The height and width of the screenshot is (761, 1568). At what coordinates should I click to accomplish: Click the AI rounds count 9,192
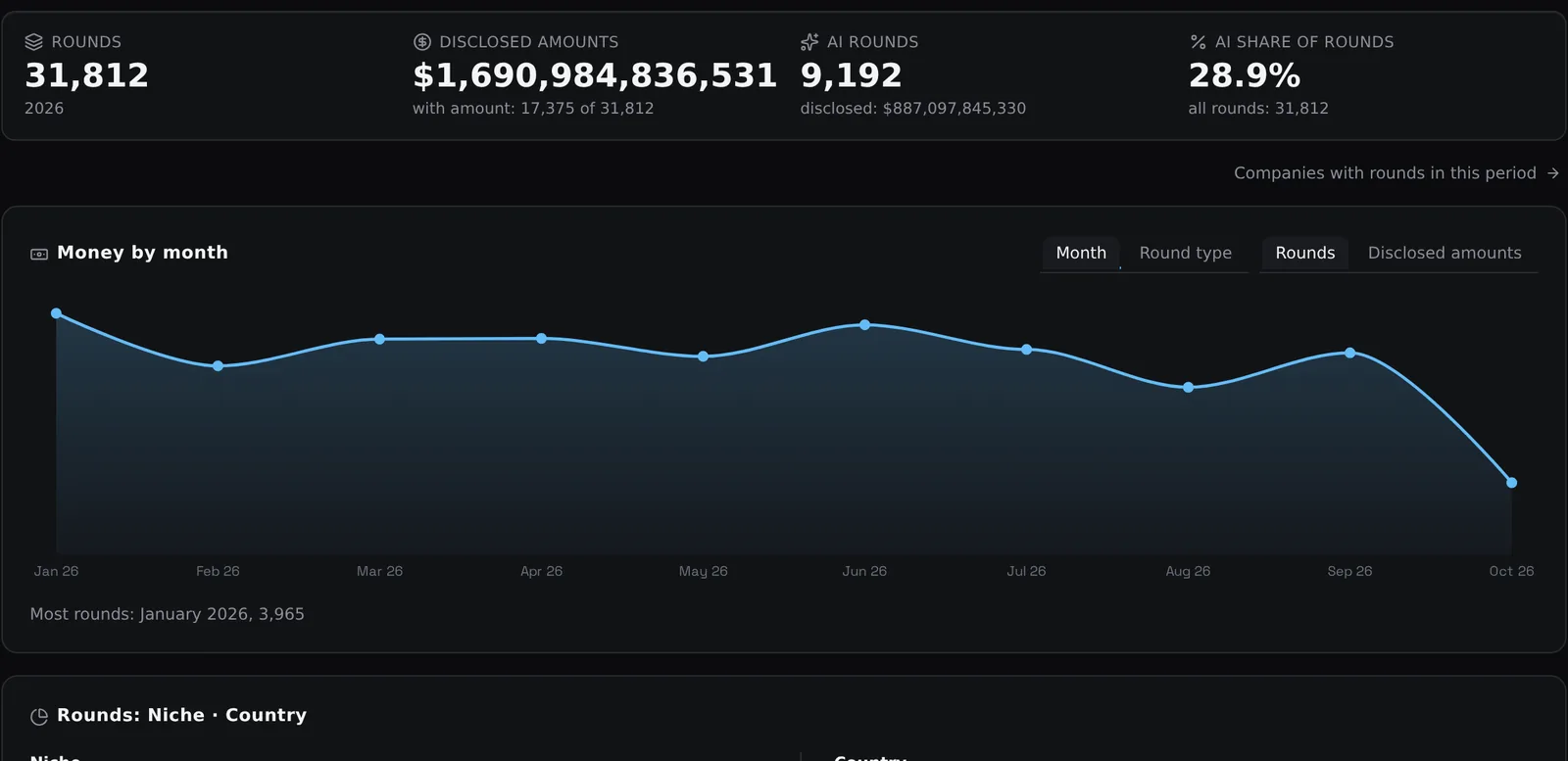[851, 75]
